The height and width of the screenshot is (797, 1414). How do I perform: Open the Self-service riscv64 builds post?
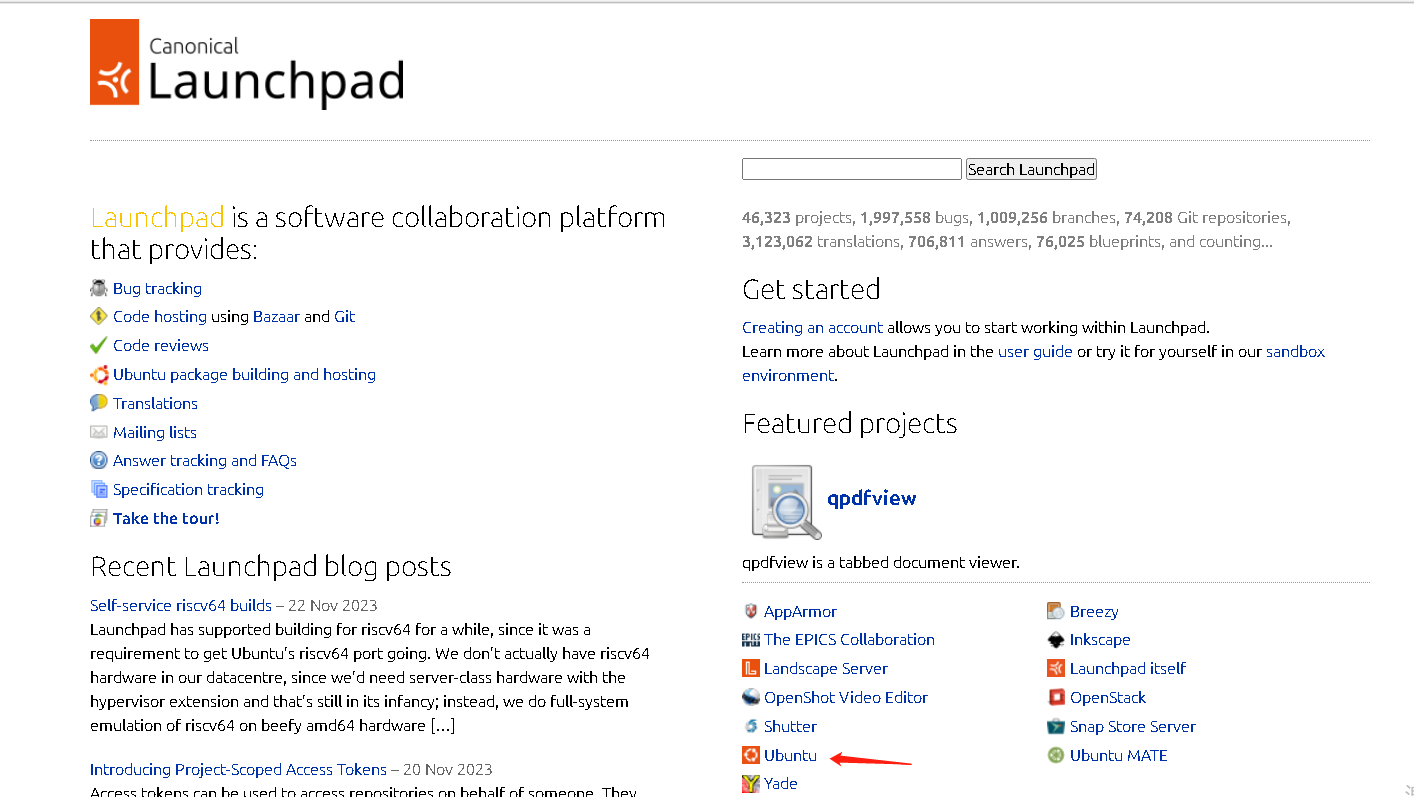181,605
